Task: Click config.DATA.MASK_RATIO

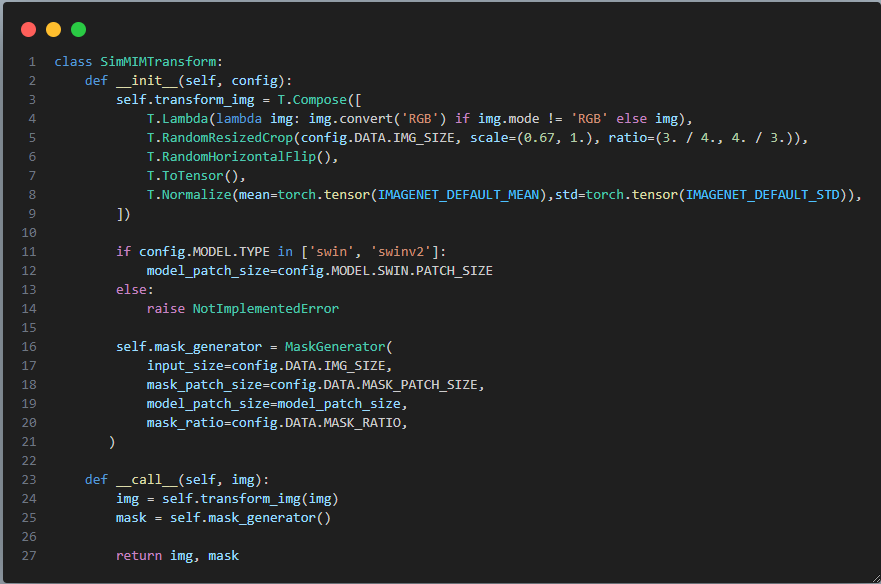Action: point(316,423)
